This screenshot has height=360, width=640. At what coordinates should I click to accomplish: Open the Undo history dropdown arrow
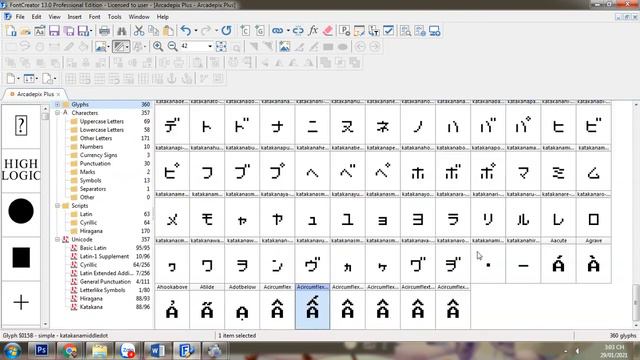(x=196, y=31)
